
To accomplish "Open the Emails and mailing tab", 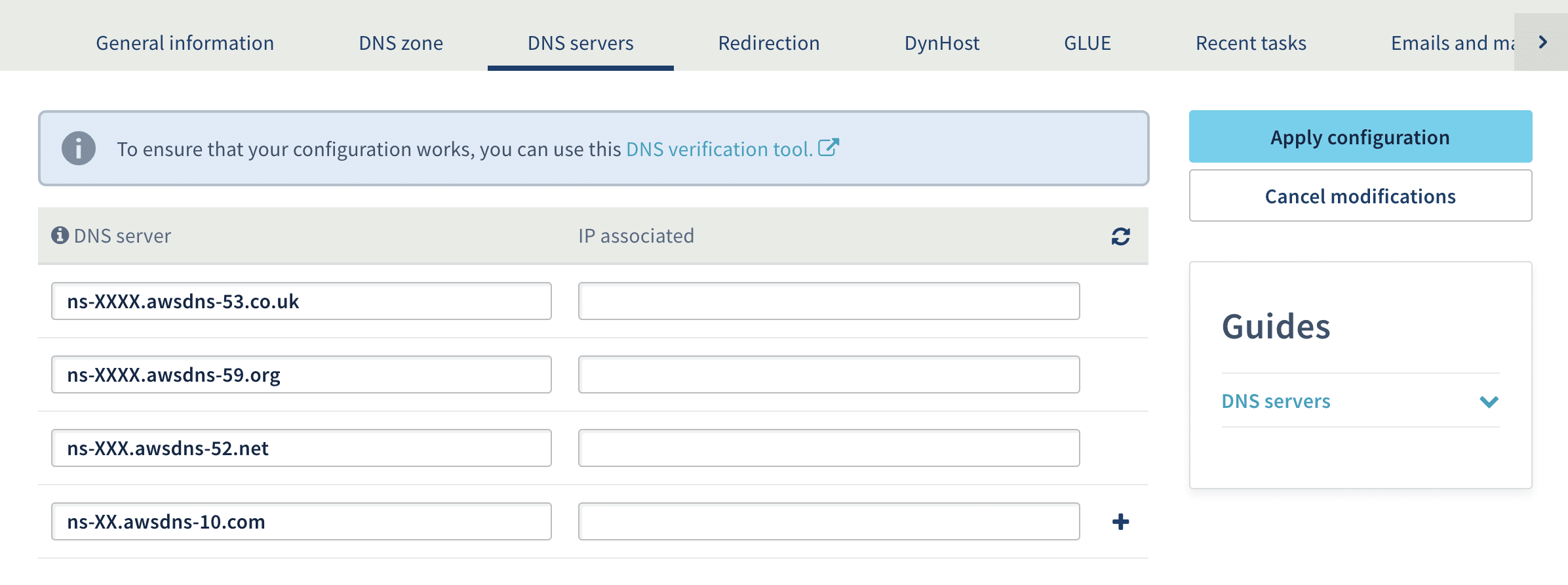I will click(x=1452, y=43).
